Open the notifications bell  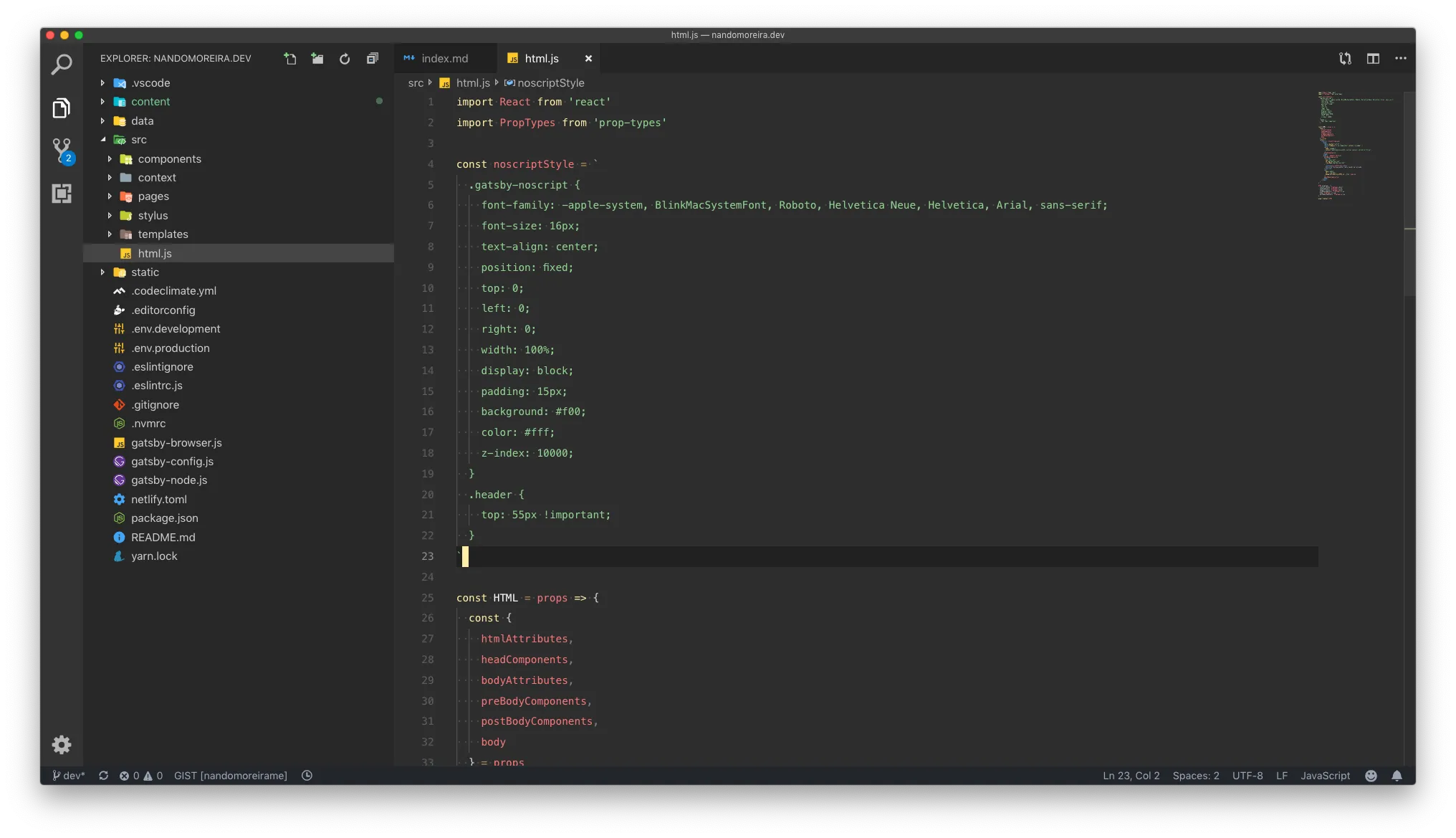pyautogui.click(x=1397, y=776)
